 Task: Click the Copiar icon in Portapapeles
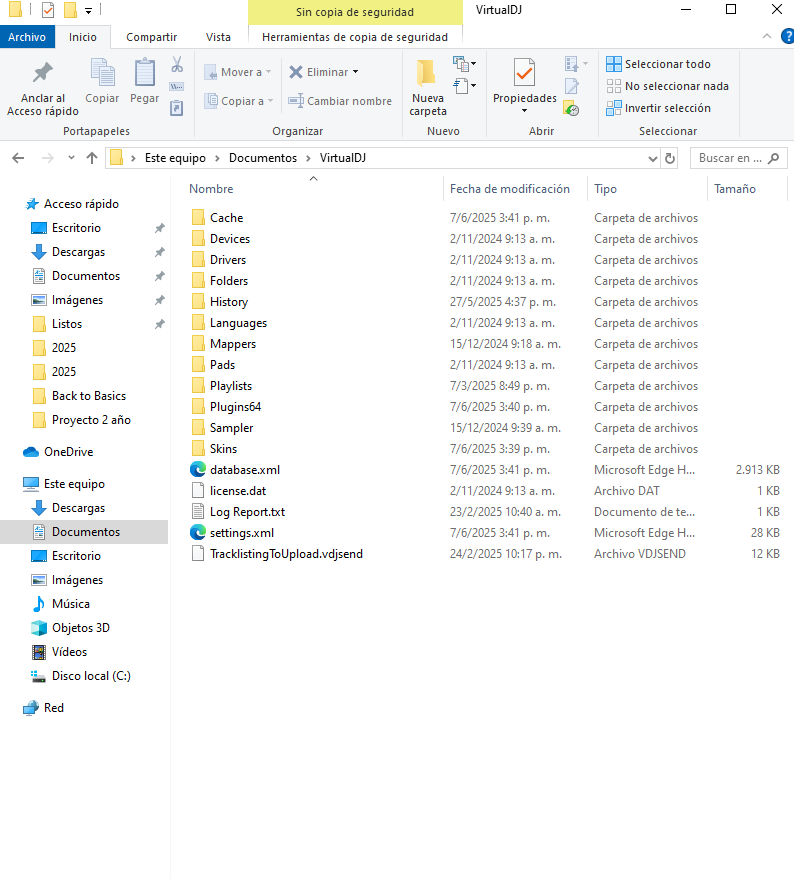(x=102, y=73)
